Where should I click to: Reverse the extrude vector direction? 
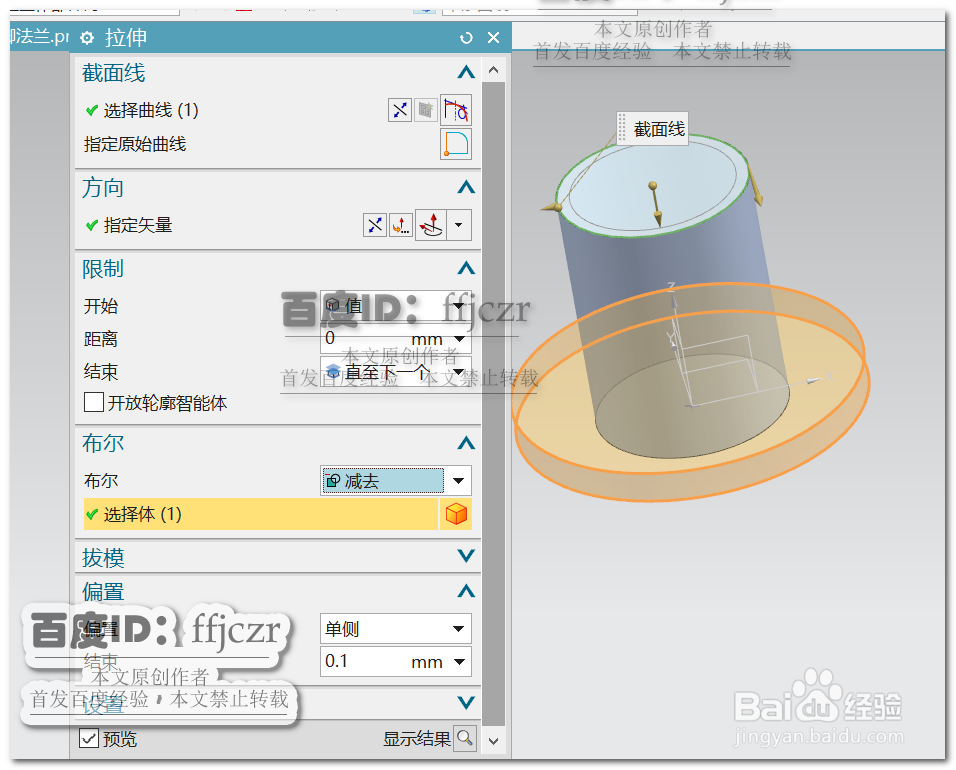coord(374,224)
